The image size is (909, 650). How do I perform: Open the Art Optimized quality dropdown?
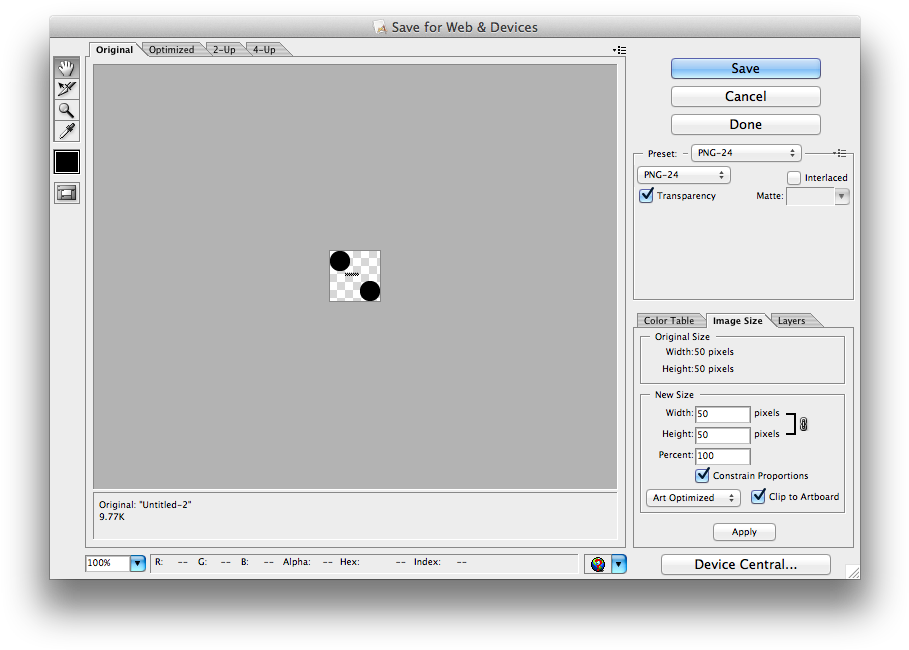click(x=692, y=497)
